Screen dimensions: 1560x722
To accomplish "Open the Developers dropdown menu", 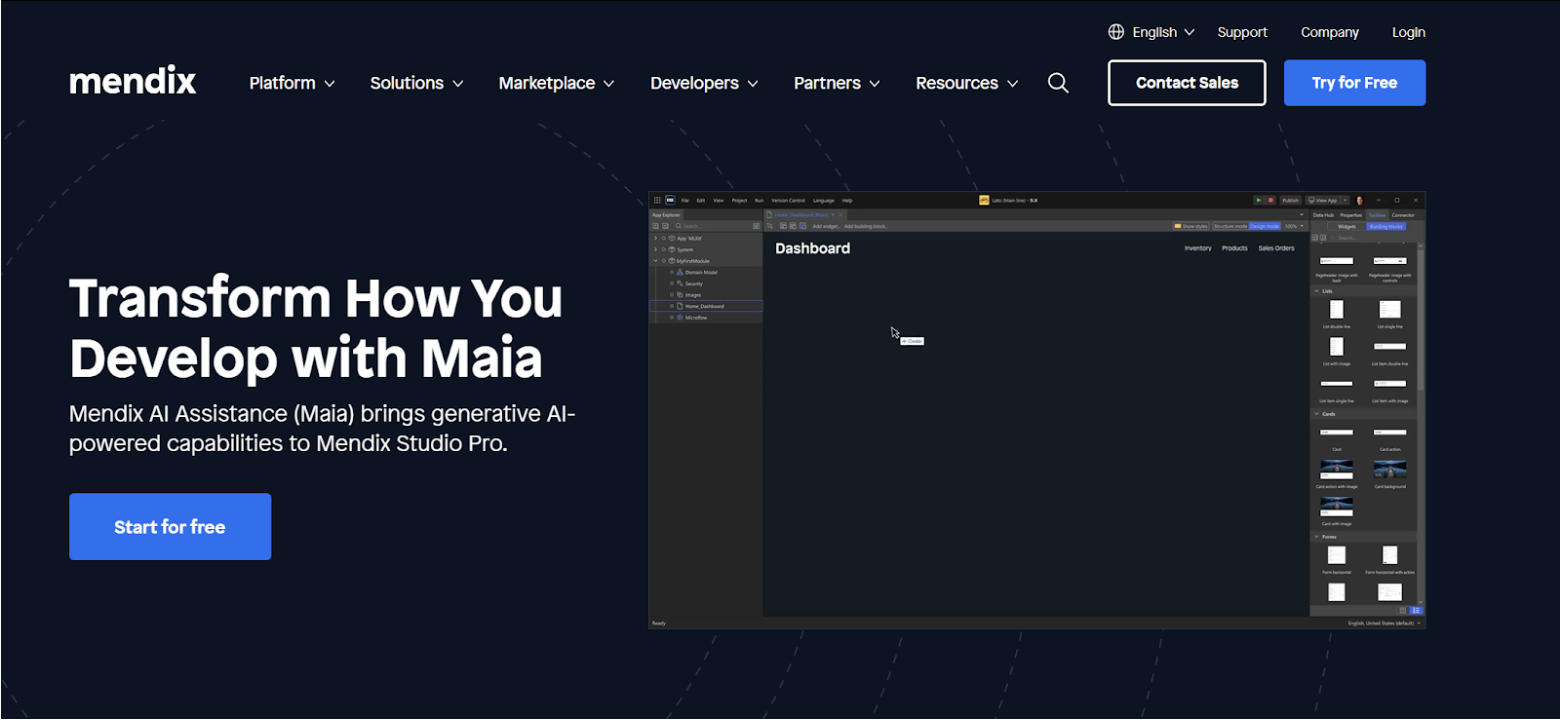I will tap(704, 83).
